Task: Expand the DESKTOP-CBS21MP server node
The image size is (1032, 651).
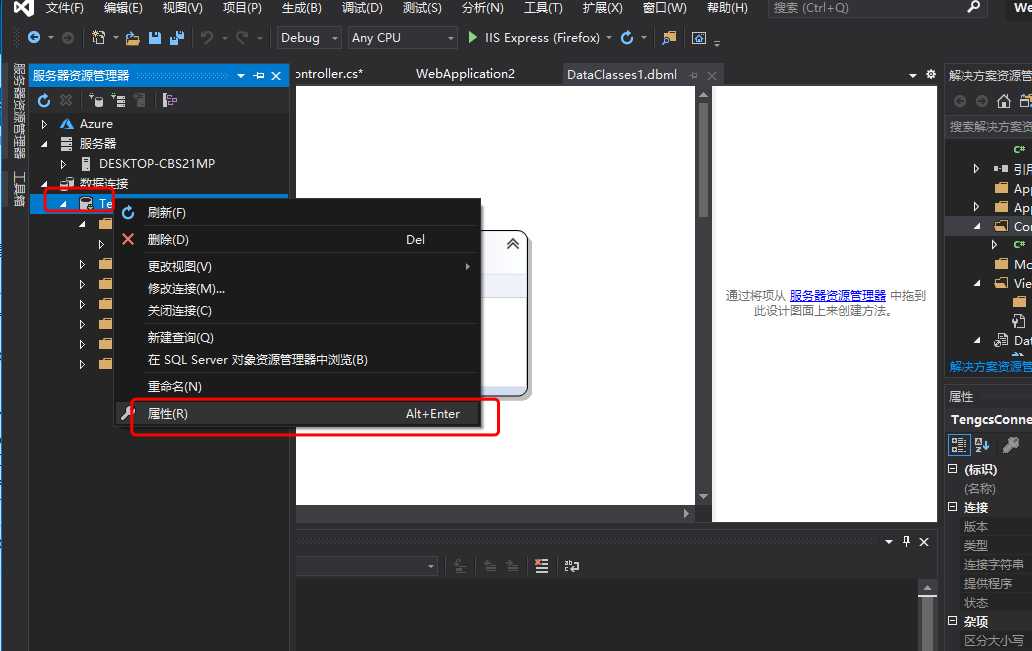Action: 63,164
